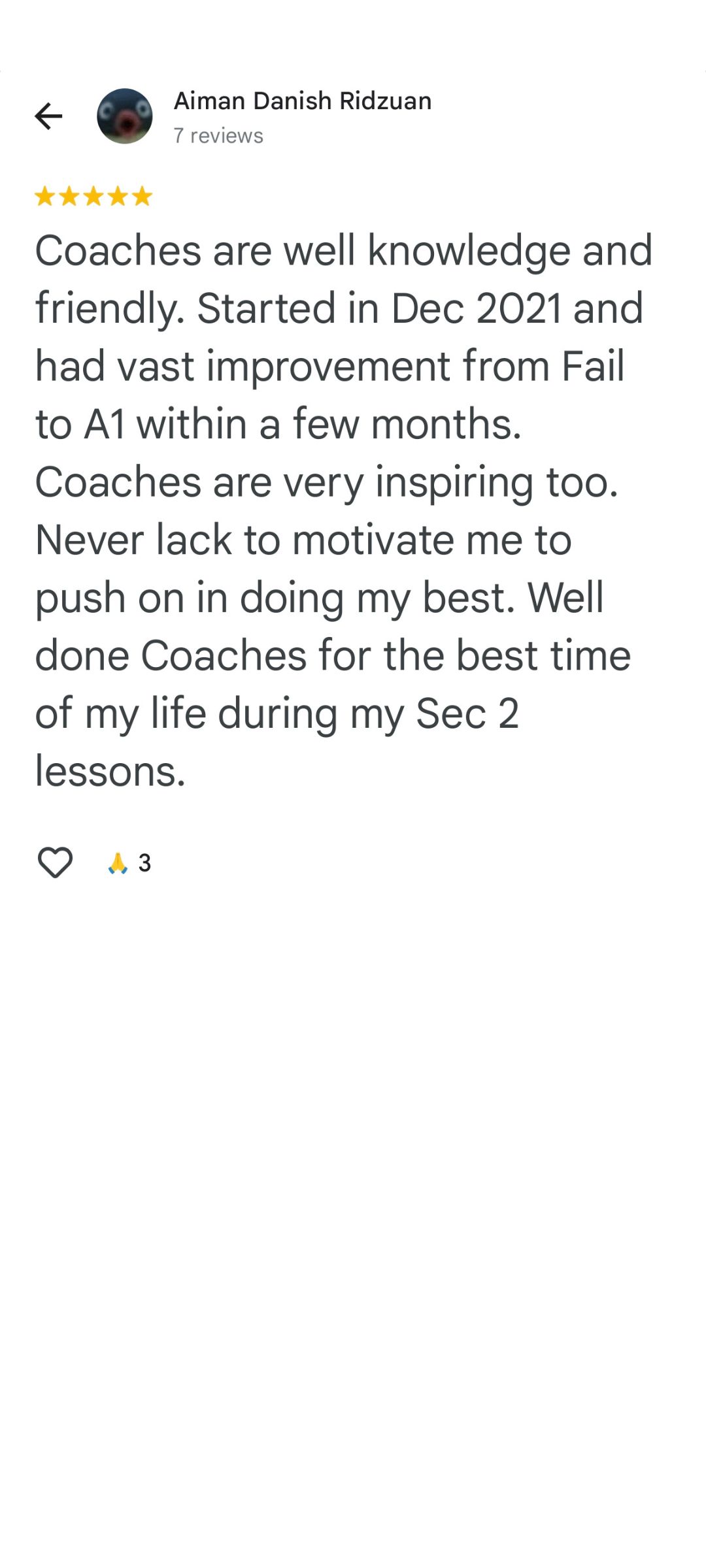Click the second yellow rating star
This screenshot has width=706, height=1568.
click(x=69, y=196)
